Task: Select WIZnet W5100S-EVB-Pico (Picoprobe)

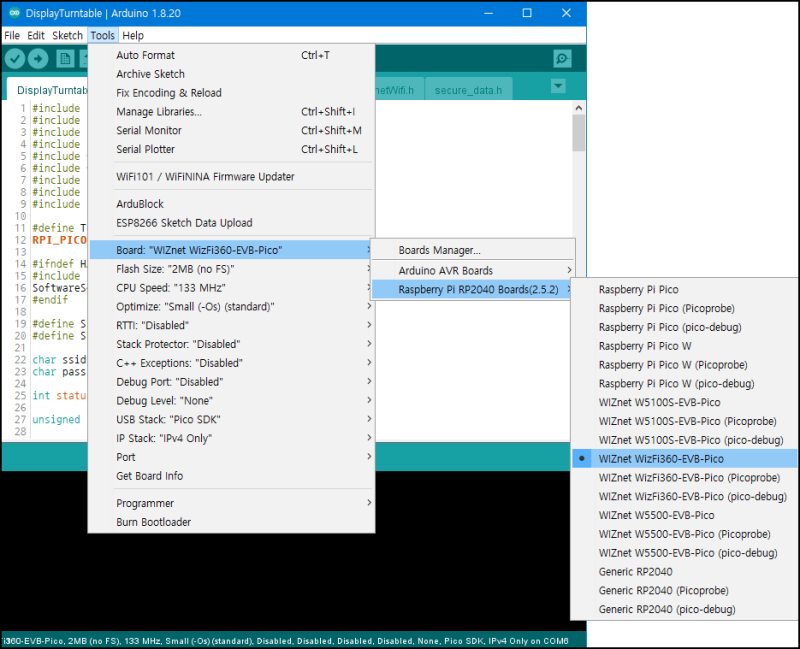Action: pos(684,421)
